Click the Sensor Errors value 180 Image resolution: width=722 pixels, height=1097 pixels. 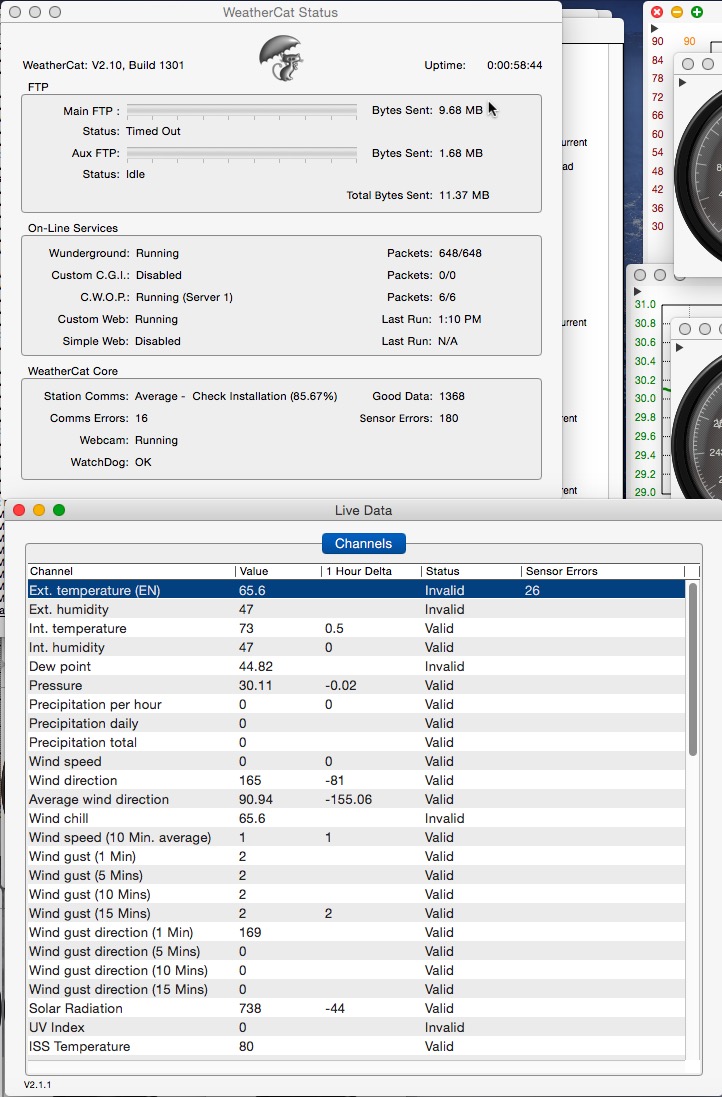coord(448,418)
